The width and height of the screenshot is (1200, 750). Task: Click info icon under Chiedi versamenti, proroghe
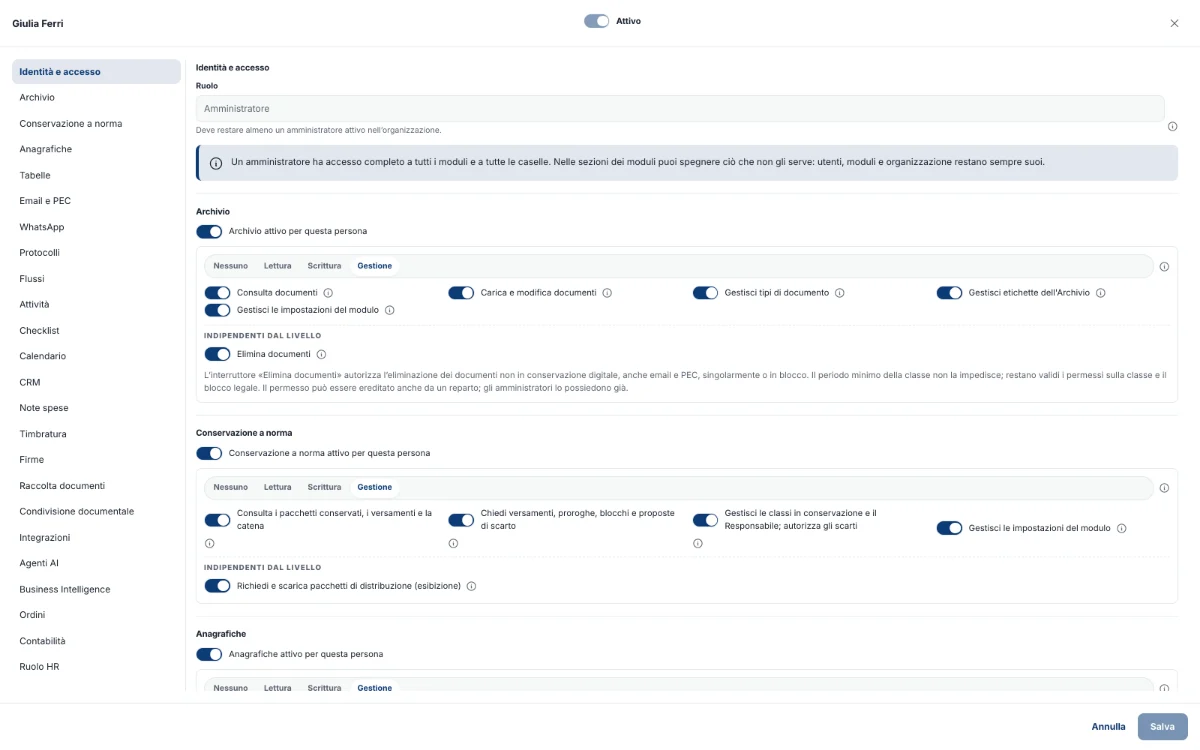(x=453, y=544)
